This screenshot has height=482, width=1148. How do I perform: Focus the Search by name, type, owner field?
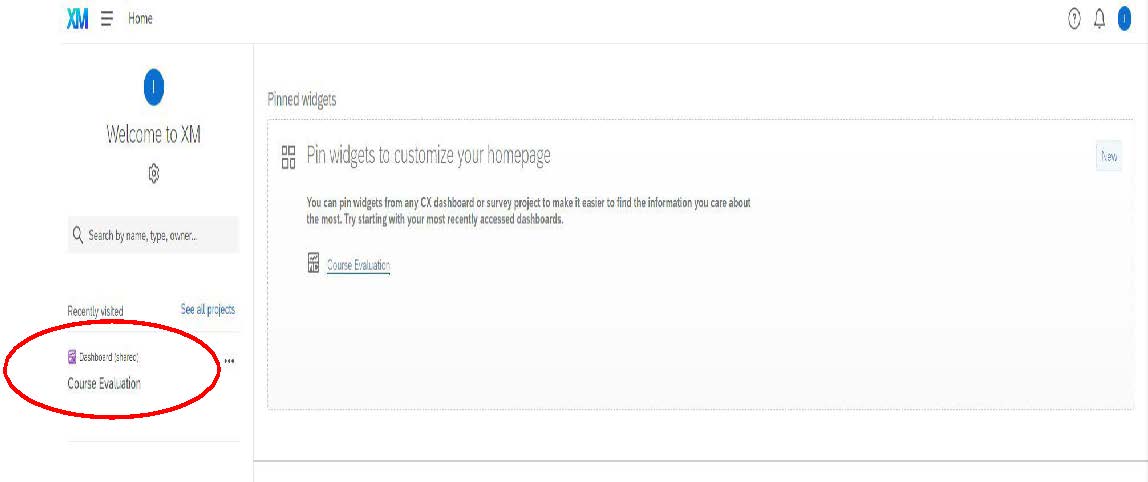(160, 235)
